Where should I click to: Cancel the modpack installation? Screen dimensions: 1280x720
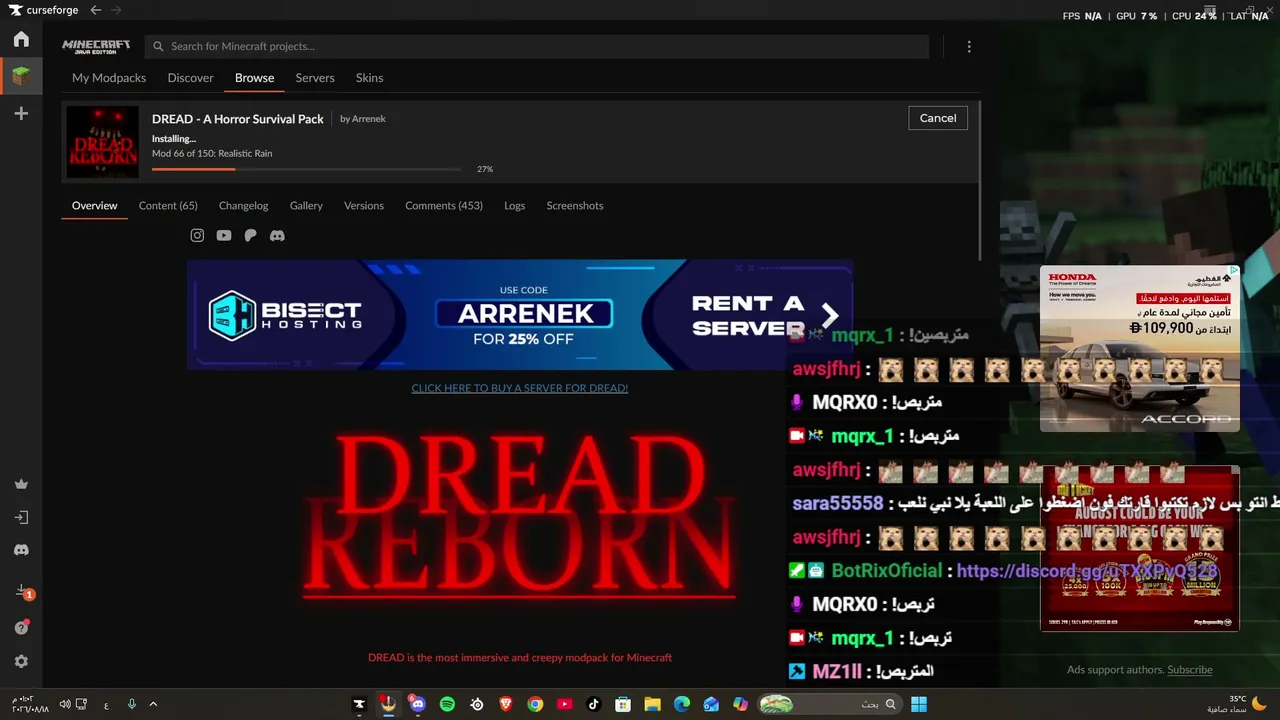point(938,118)
